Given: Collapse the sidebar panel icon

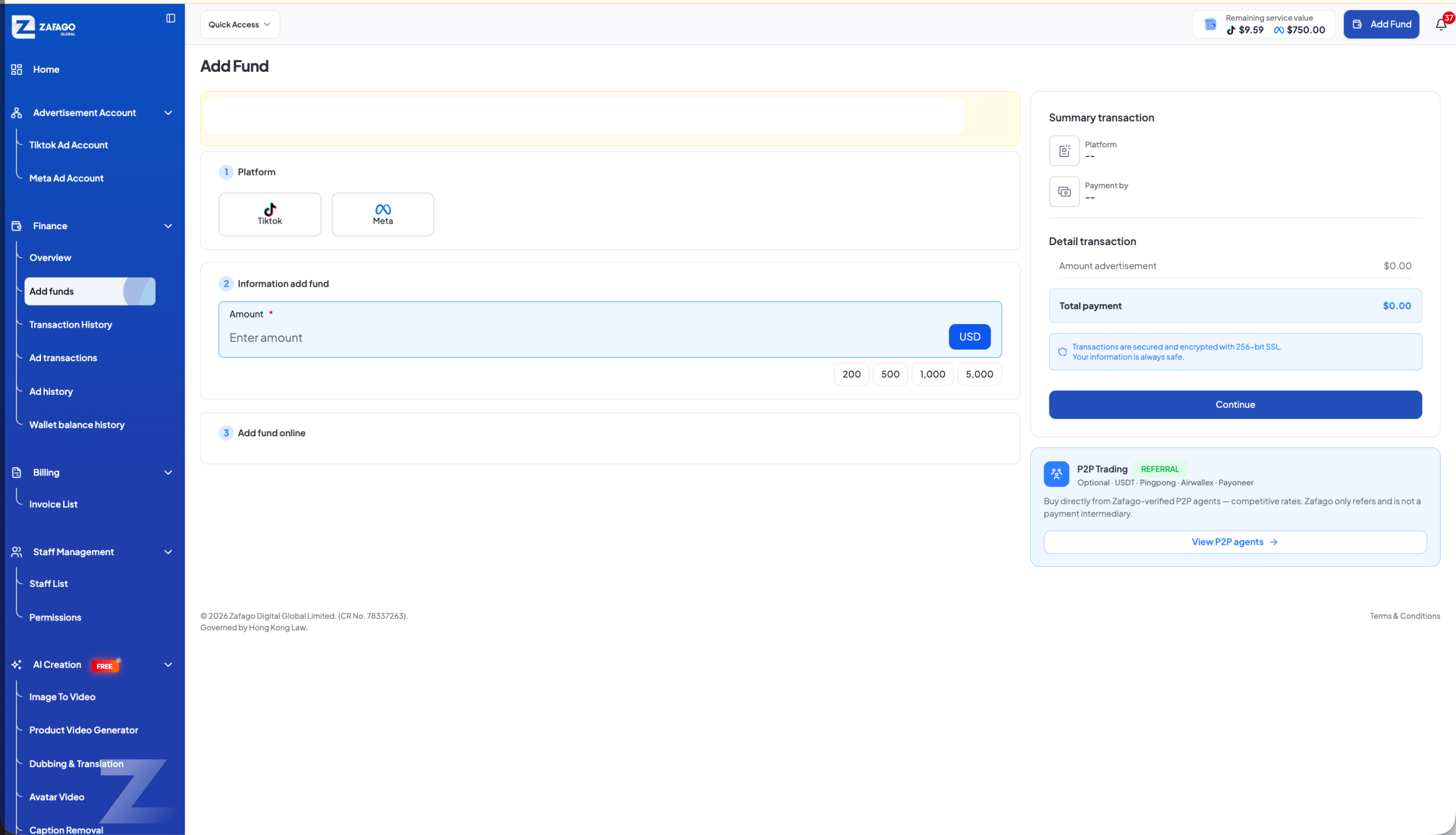Looking at the screenshot, I should click(170, 18).
